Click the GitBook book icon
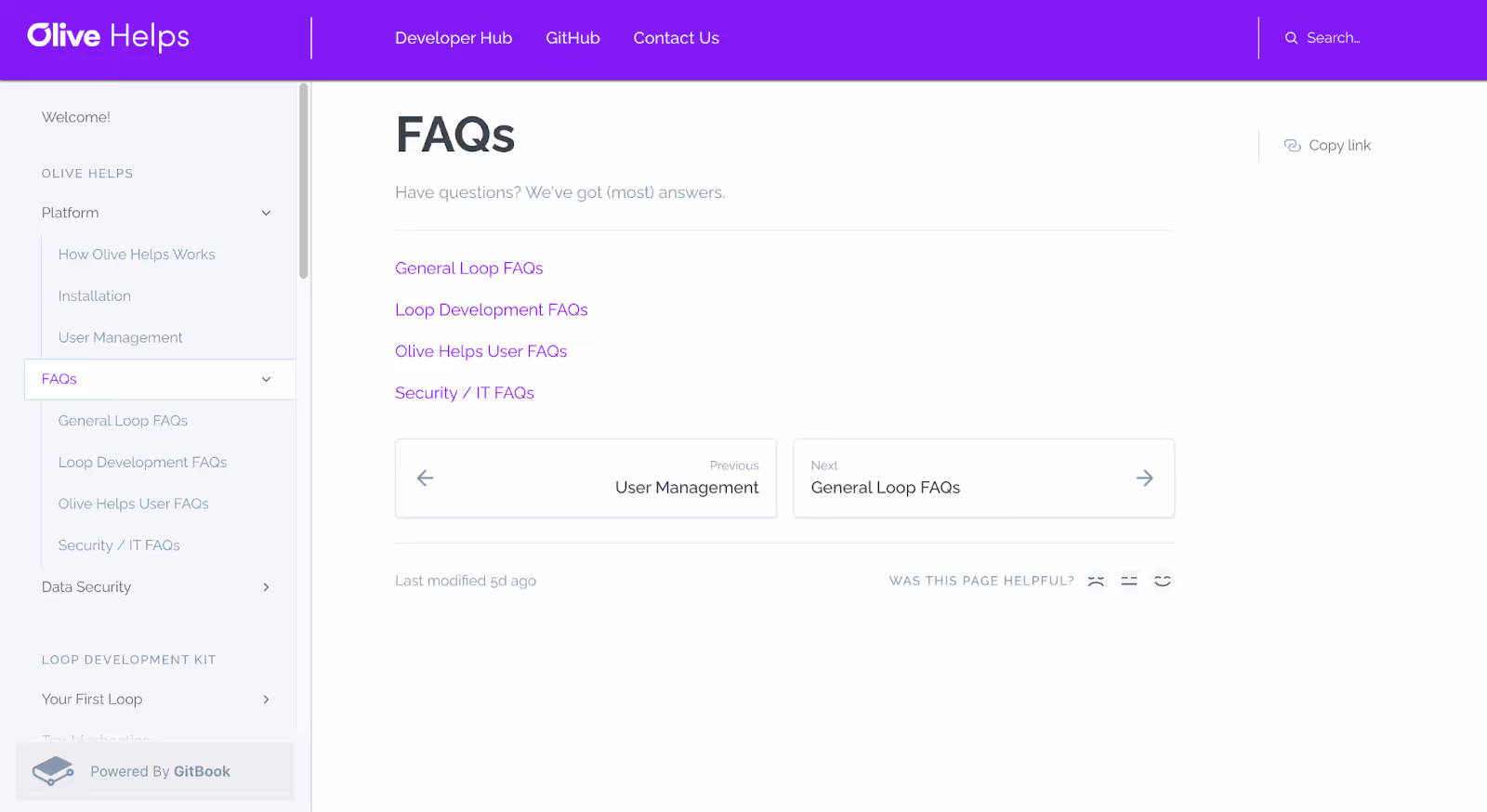 click(53, 771)
